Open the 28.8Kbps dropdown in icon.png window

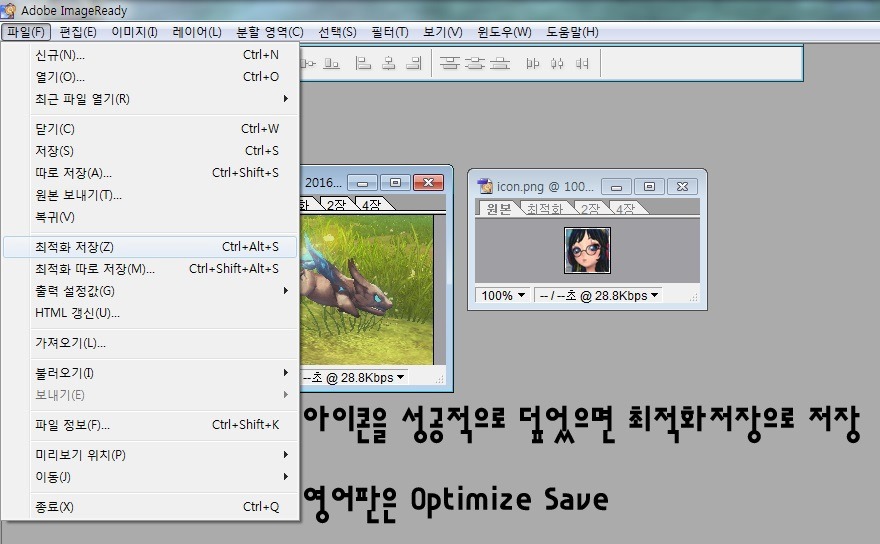[598, 295]
